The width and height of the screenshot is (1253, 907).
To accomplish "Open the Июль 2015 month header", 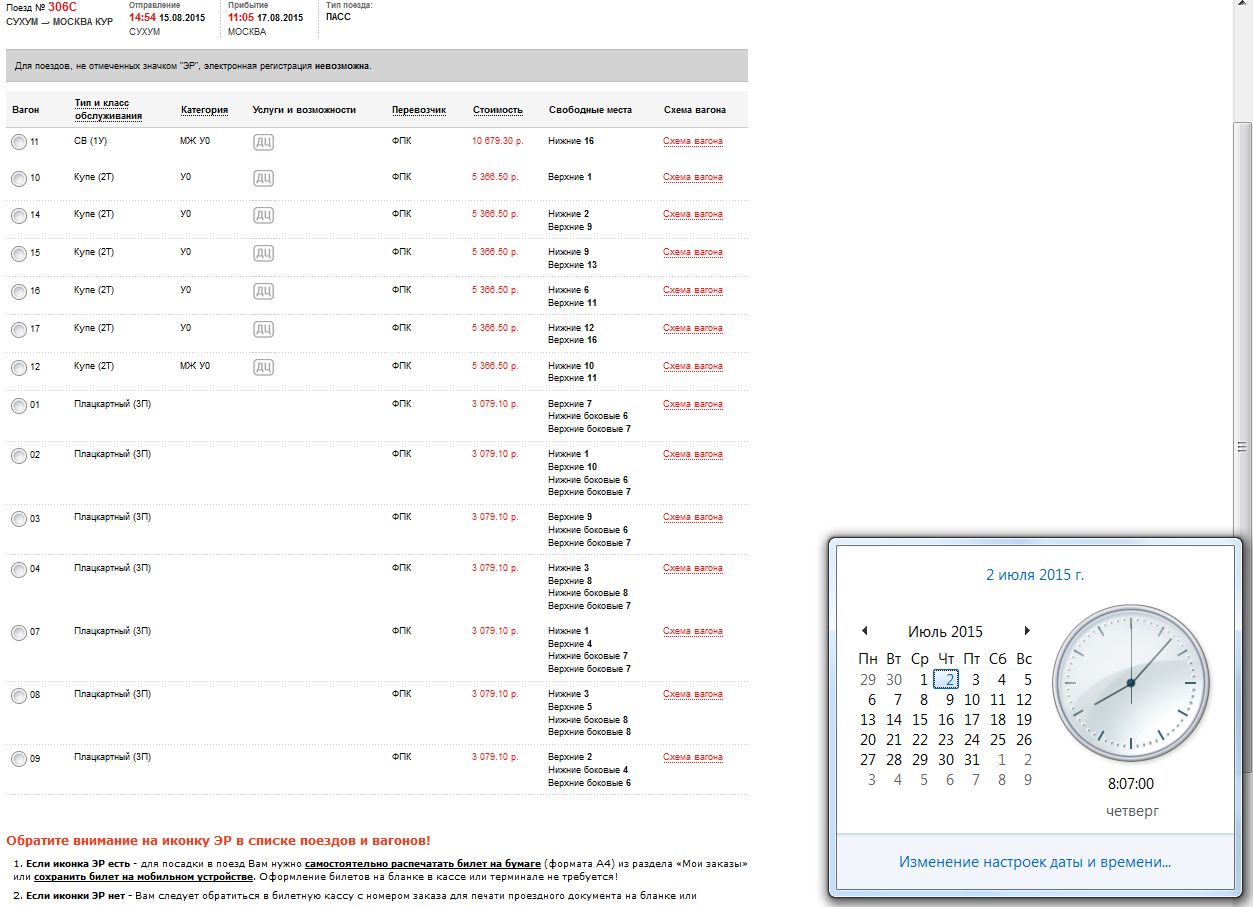I will (x=945, y=632).
